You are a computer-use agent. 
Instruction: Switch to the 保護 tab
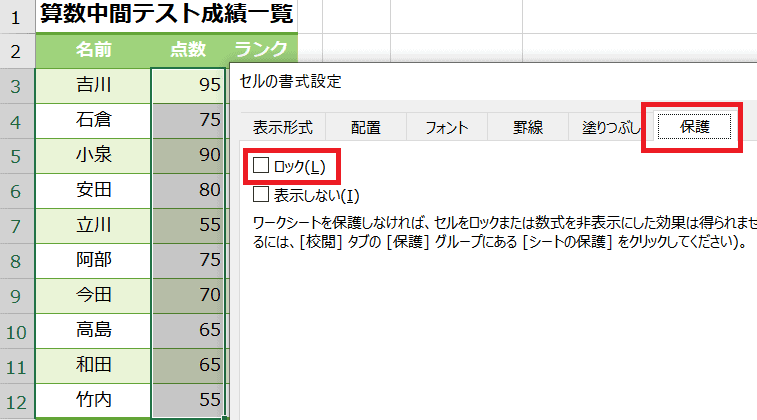pyautogui.click(x=691, y=127)
